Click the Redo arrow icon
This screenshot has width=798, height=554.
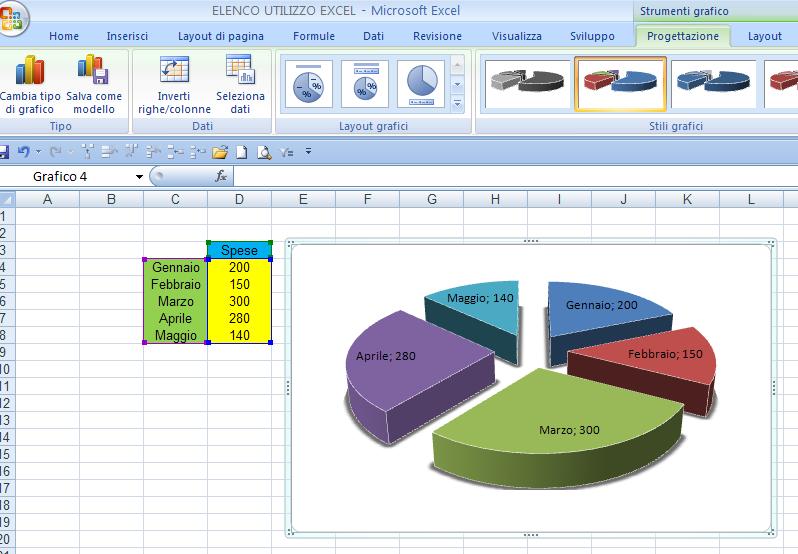(56, 152)
